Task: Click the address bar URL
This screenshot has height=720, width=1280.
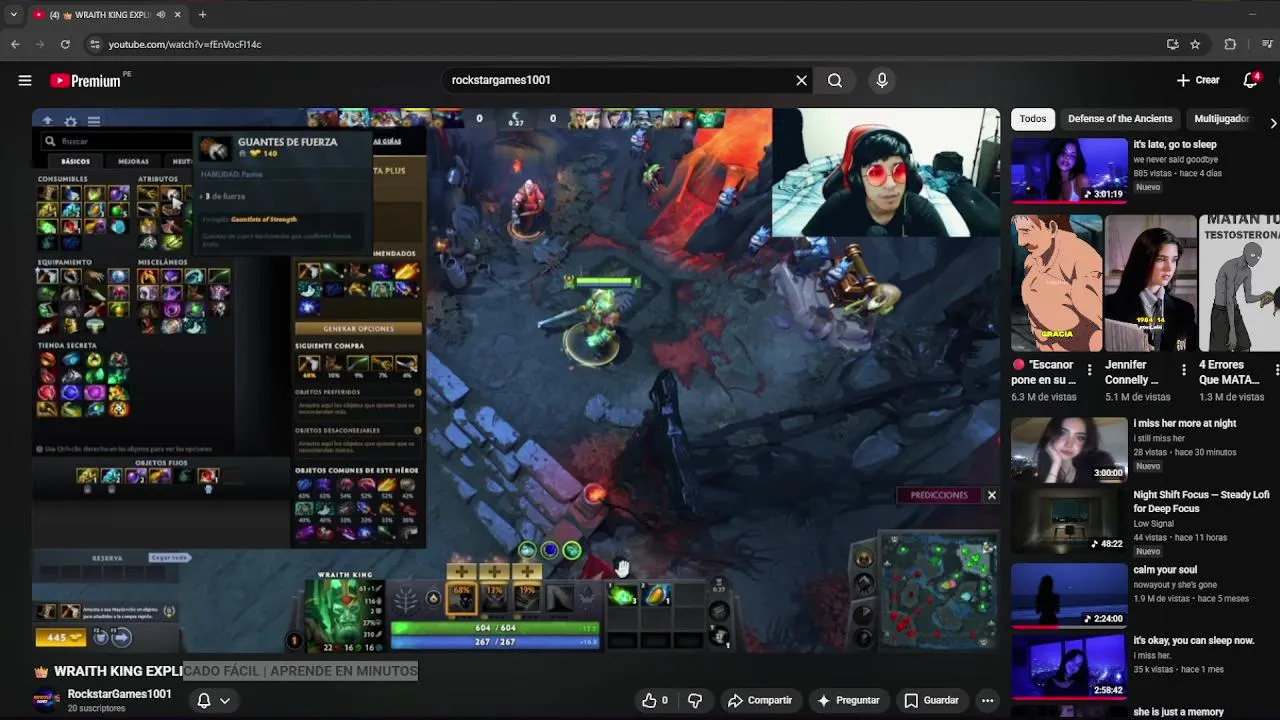Action: (185, 44)
